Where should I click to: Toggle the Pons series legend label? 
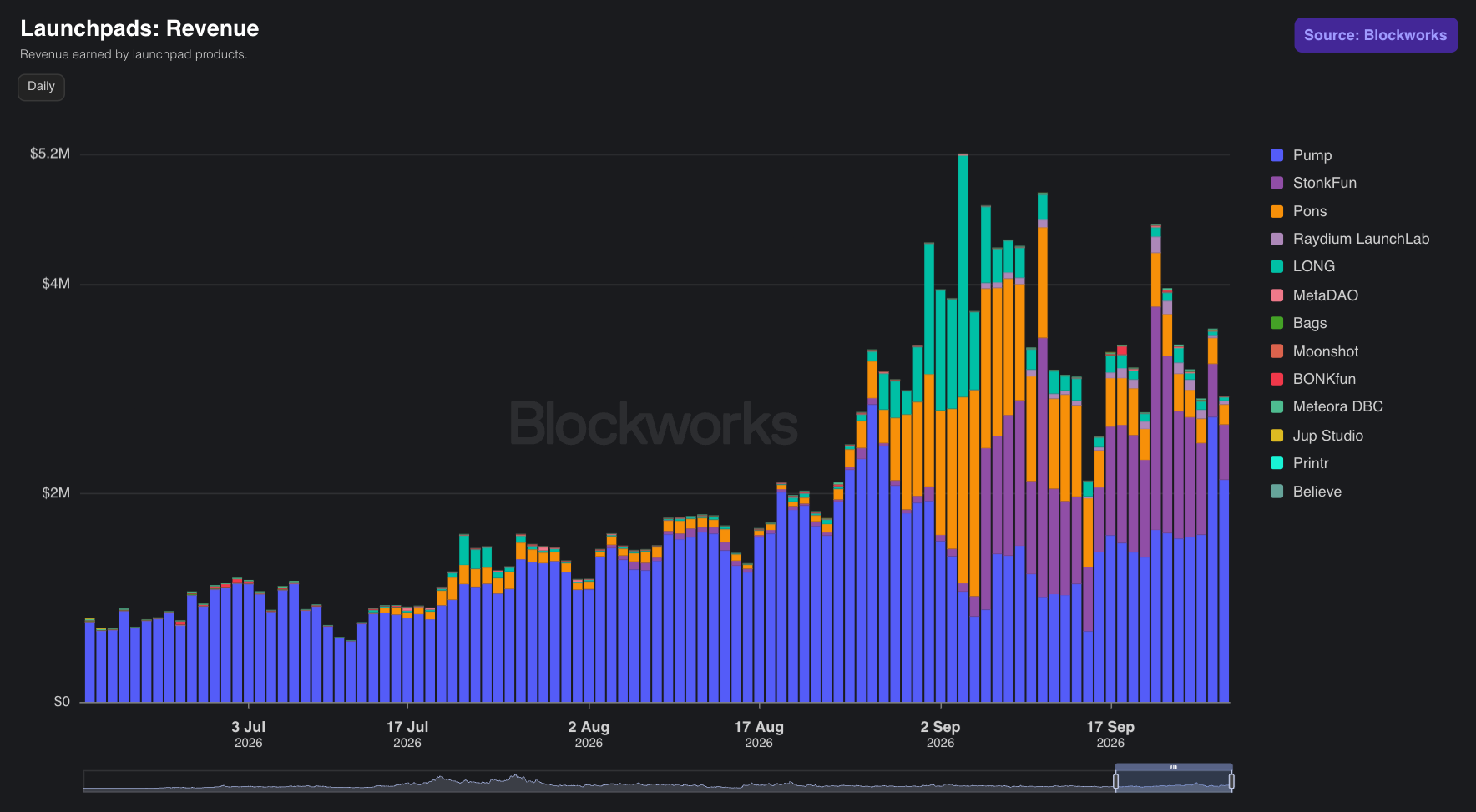1310,211
